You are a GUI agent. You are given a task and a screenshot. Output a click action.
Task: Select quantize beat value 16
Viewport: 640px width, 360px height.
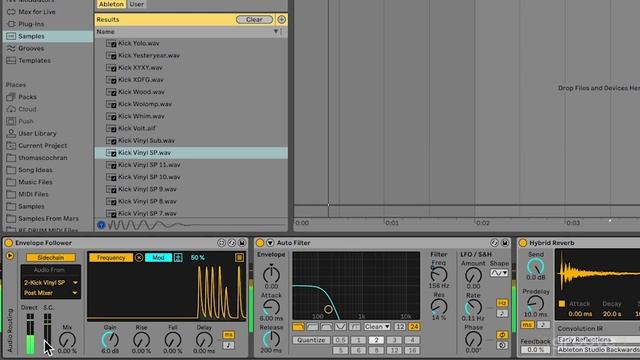[x=412, y=350]
